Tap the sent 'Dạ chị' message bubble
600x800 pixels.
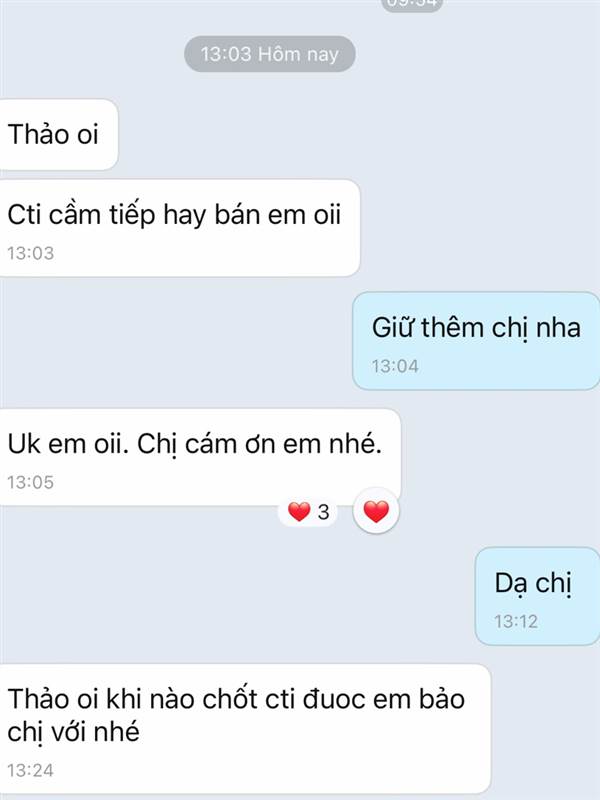point(537,596)
